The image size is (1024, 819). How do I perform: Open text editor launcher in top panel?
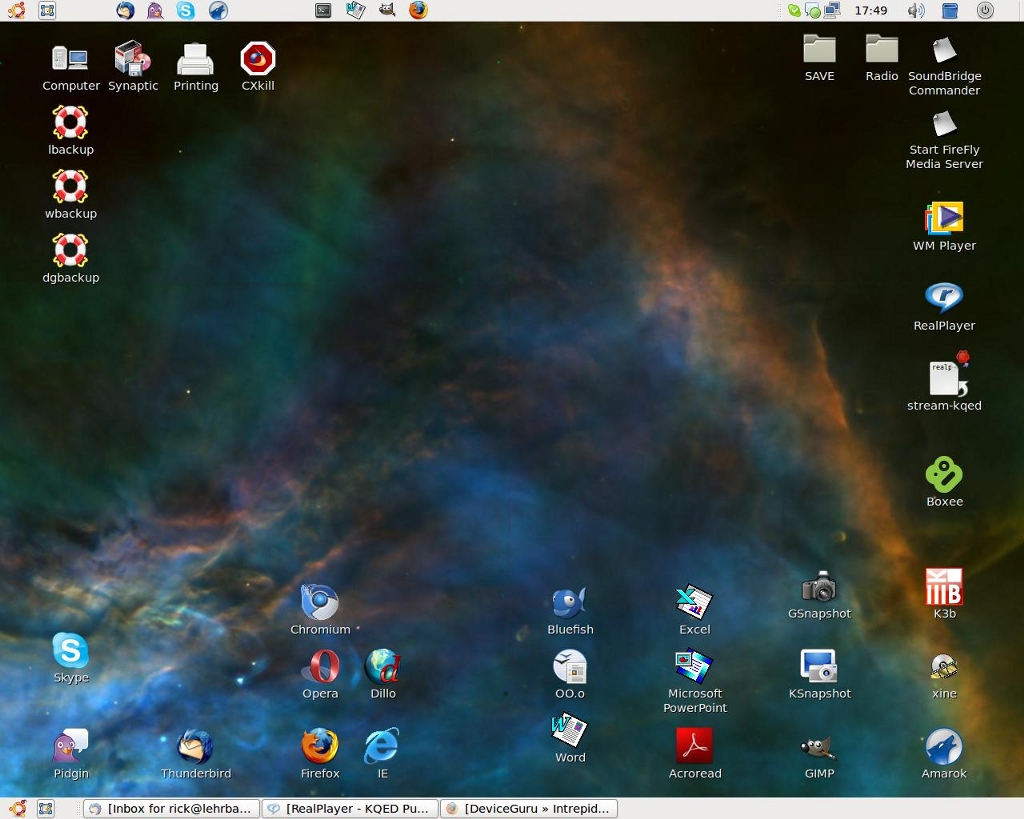pyautogui.click(x=355, y=10)
